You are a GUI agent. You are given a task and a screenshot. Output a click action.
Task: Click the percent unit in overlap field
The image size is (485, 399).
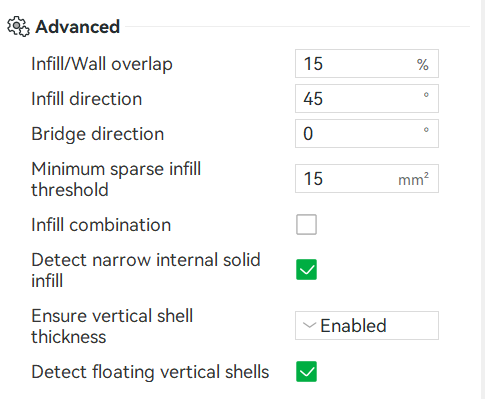click(x=423, y=65)
